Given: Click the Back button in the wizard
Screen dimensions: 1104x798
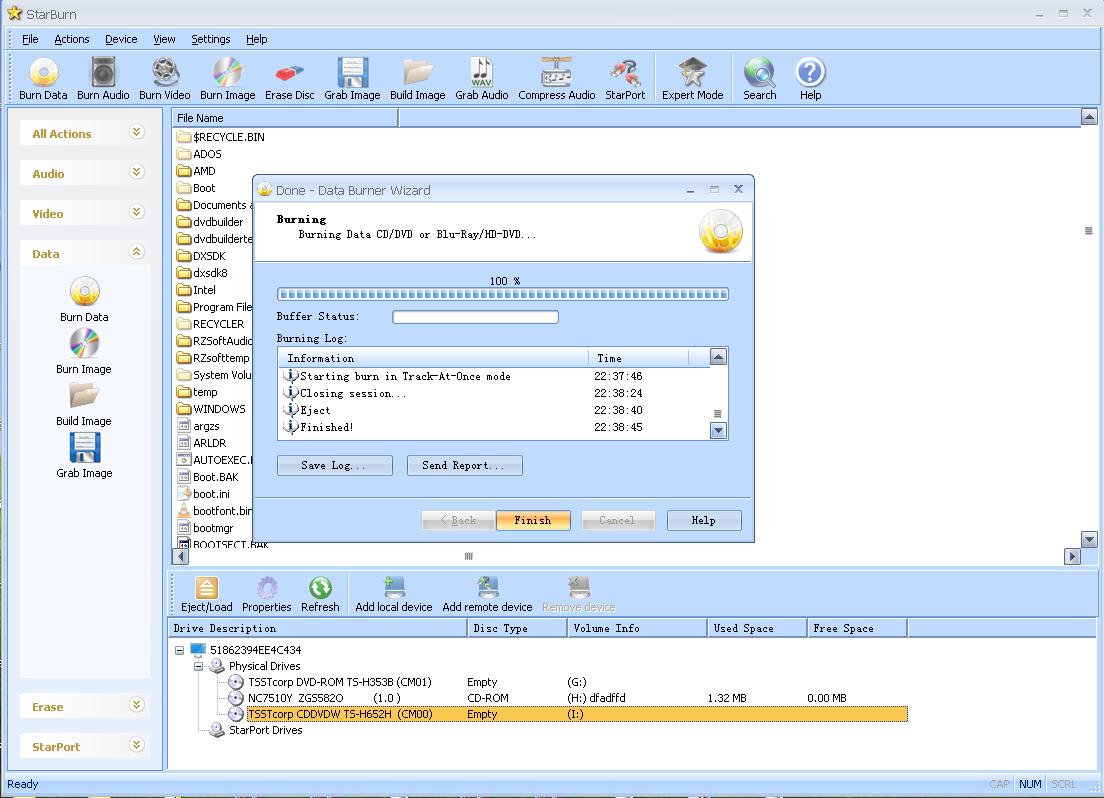Looking at the screenshot, I should coord(458,520).
